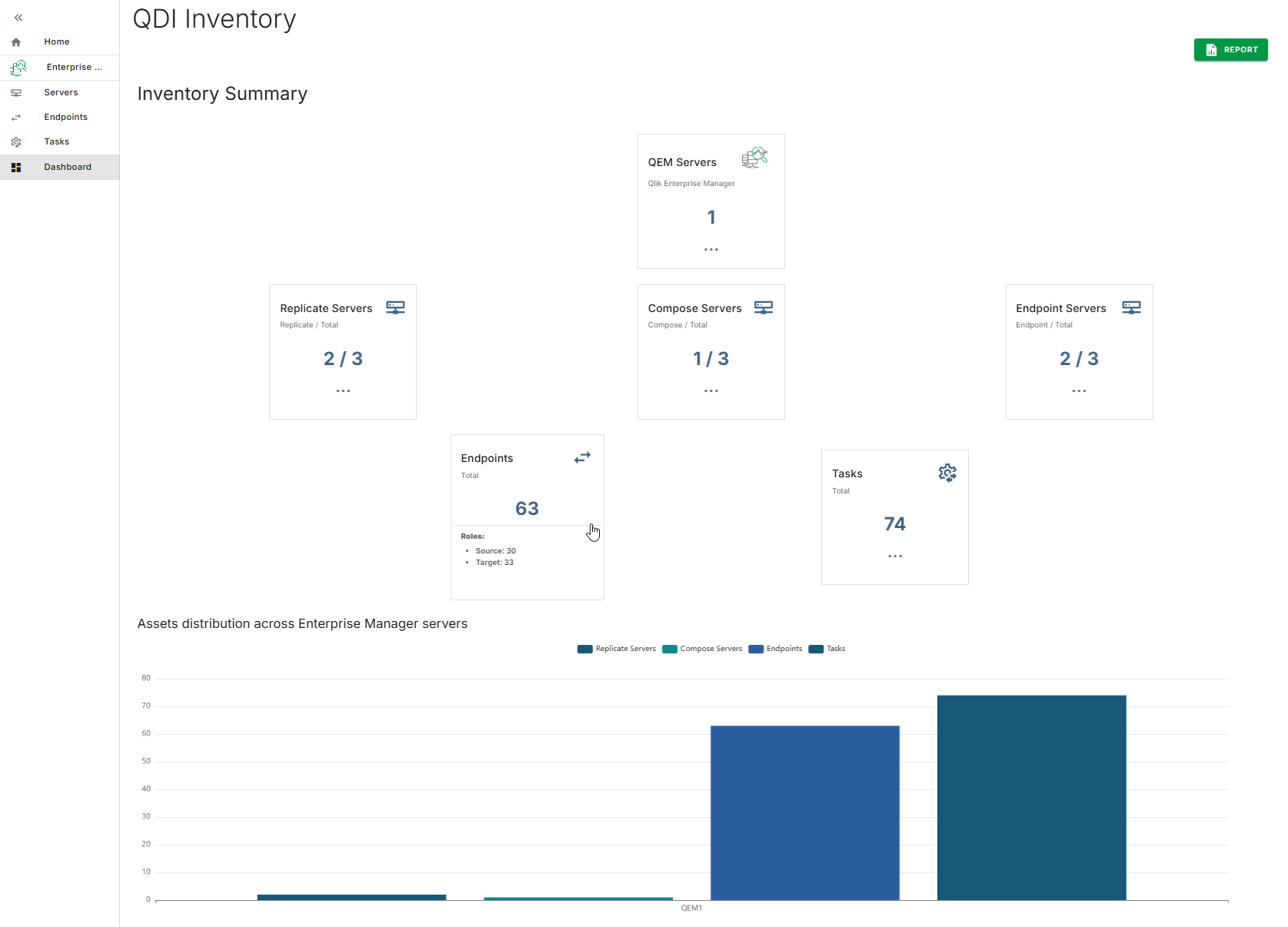Click the tall Tasks bar in the chart
The image size is (1288, 927).
point(1030,796)
